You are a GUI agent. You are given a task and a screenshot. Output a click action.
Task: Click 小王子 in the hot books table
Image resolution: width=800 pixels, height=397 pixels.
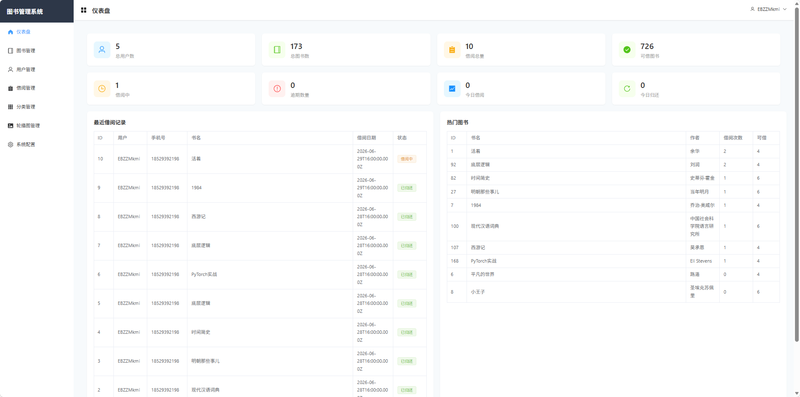click(x=478, y=292)
